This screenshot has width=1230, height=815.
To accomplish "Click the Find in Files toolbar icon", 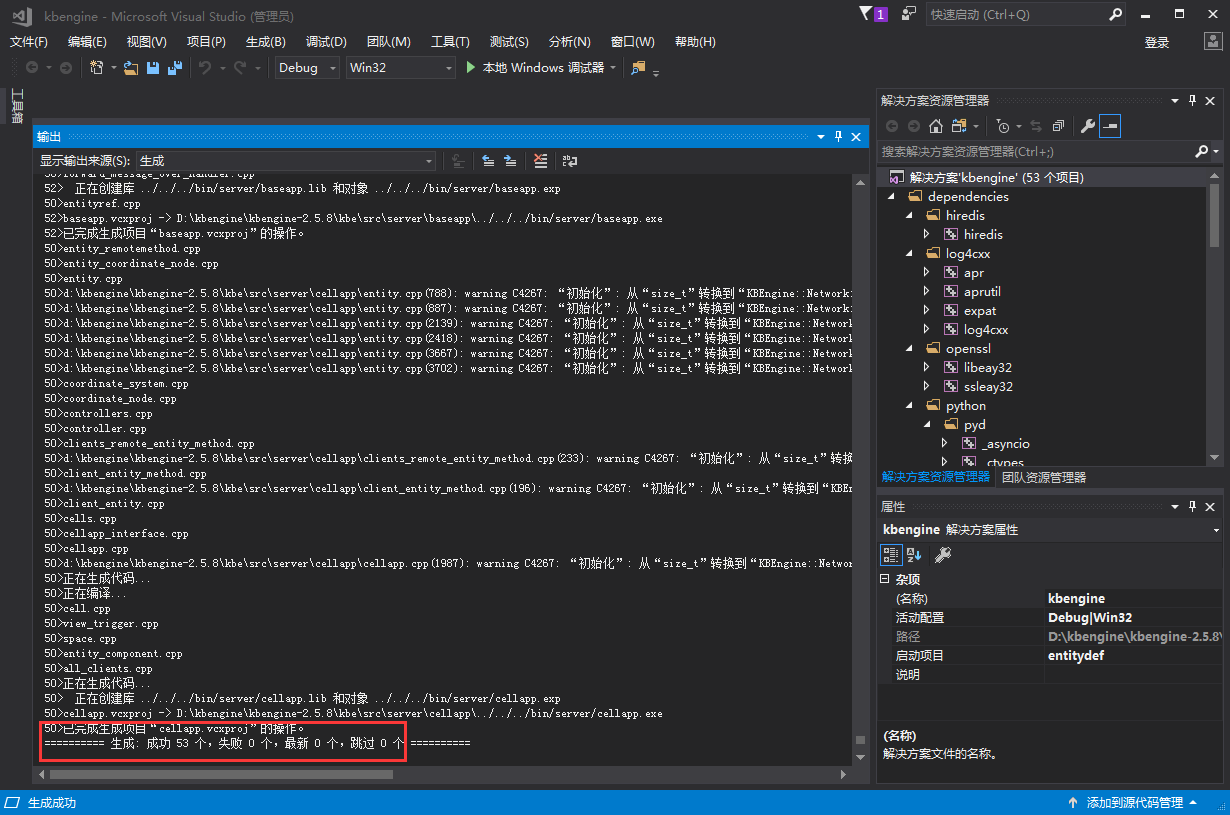I will click(638, 68).
